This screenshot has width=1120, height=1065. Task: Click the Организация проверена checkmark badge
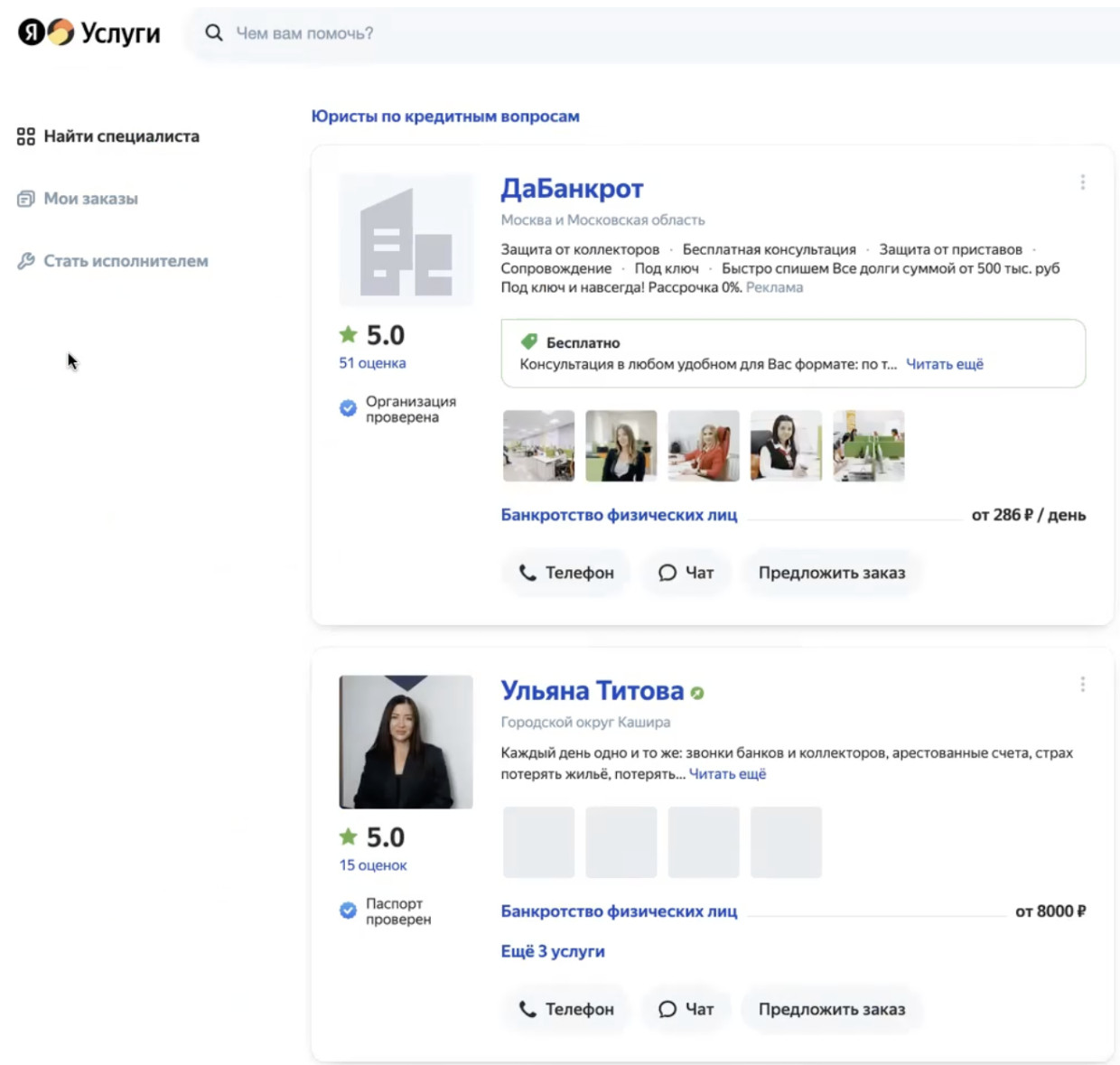tap(348, 408)
